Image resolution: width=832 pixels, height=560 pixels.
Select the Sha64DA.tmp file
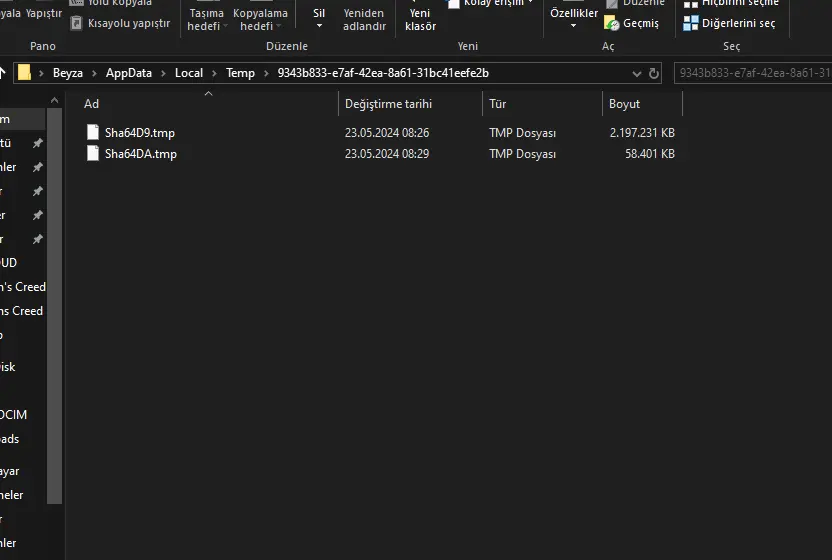[x=141, y=154]
